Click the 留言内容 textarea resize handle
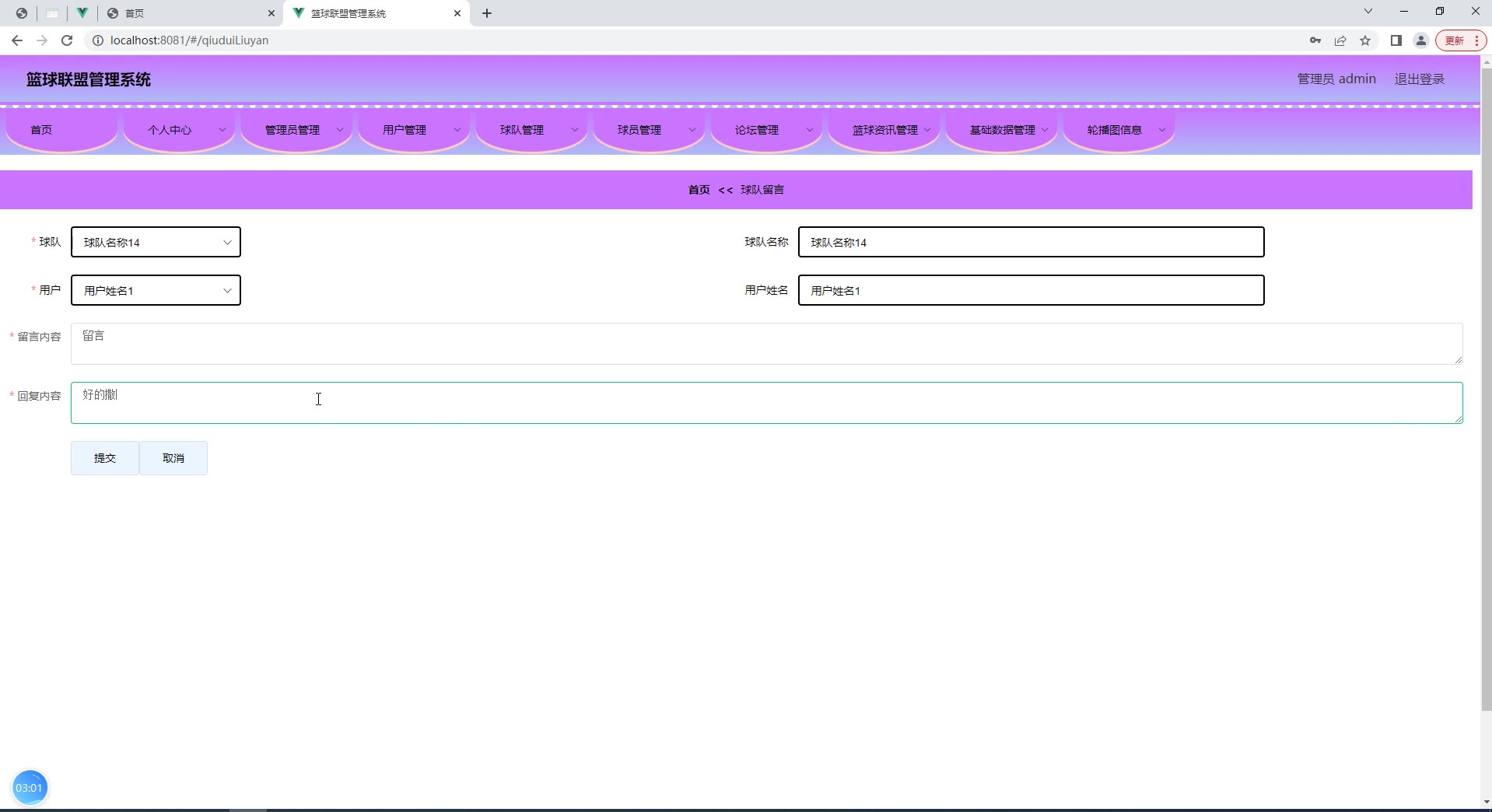Image resolution: width=1492 pixels, height=812 pixels. [1458, 359]
